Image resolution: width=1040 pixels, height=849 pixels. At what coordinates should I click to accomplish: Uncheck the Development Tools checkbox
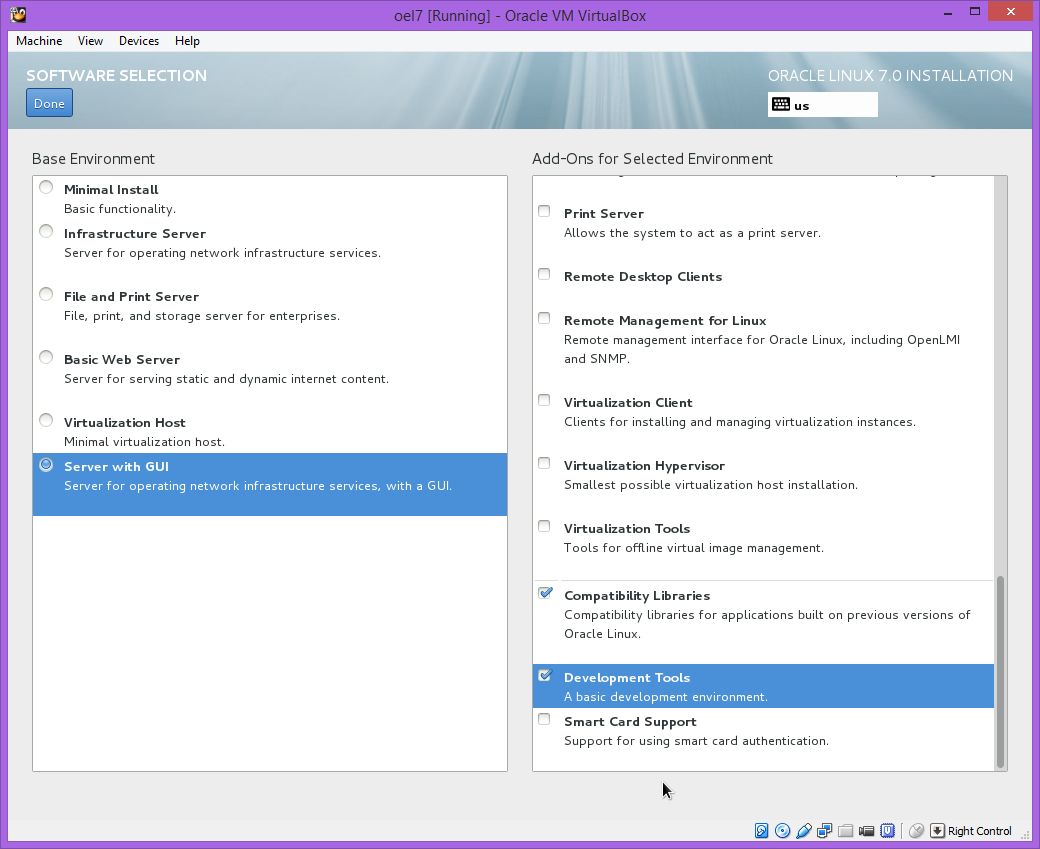point(545,675)
